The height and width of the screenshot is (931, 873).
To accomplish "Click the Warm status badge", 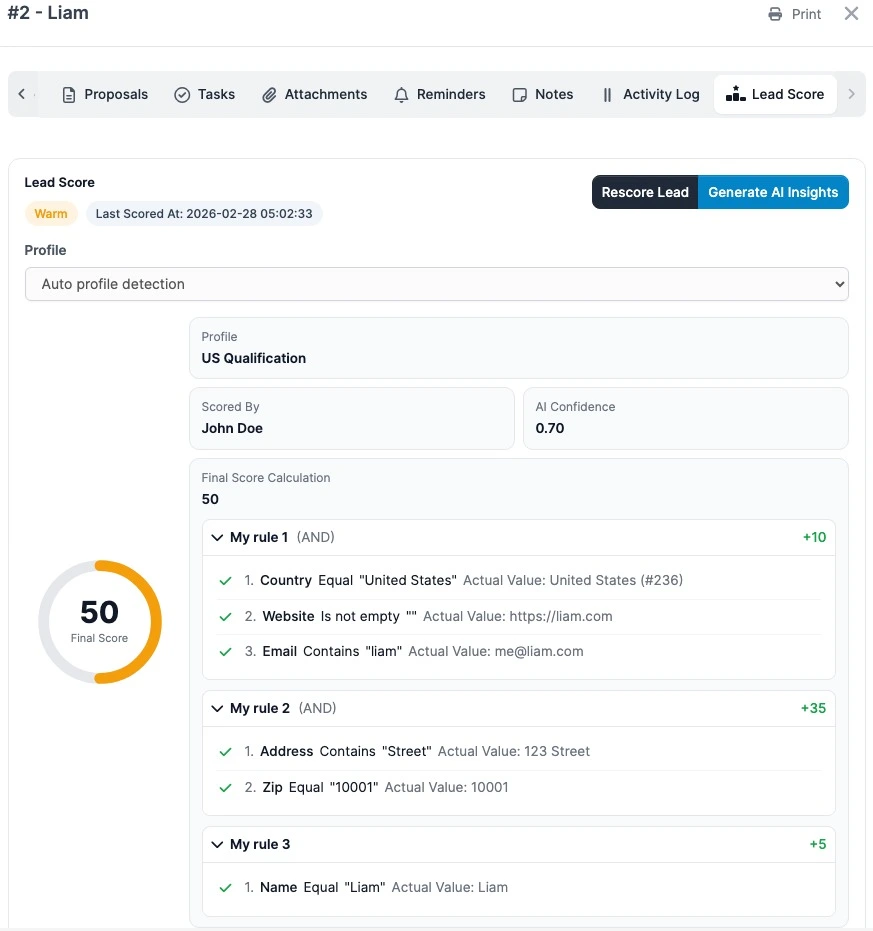I will point(51,213).
